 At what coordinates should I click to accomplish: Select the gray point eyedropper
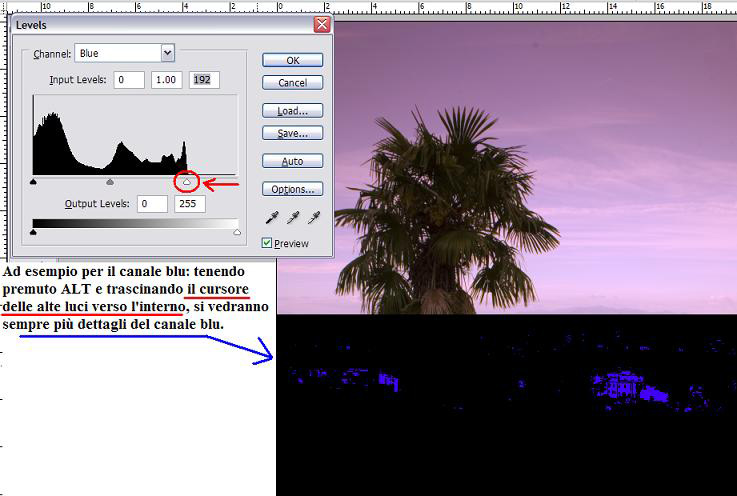point(292,217)
